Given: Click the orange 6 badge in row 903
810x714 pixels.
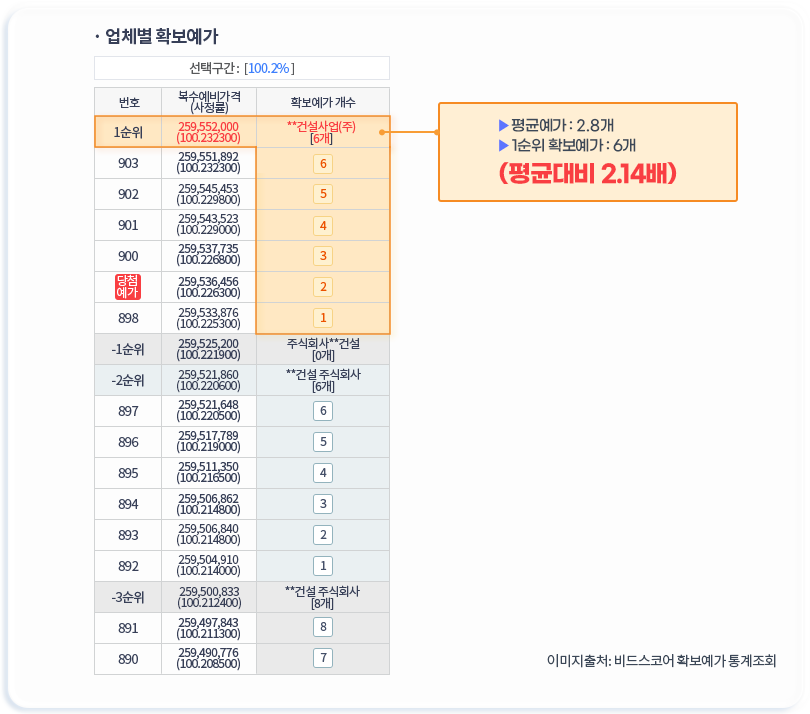Looking at the screenshot, I should click(323, 164).
